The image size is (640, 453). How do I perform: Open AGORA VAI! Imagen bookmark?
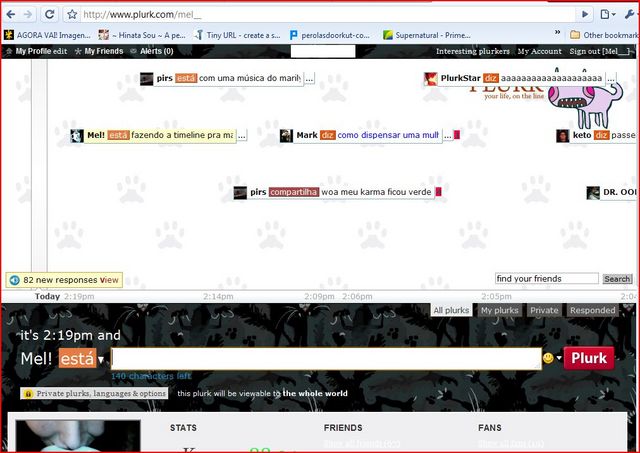pyautogui.click(x=47, y=35)
